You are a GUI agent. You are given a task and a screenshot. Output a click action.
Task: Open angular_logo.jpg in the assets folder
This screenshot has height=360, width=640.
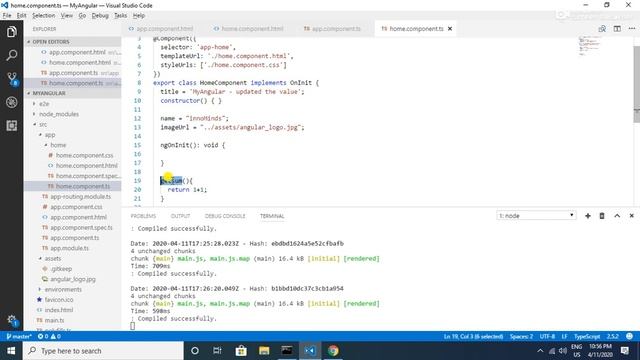coord(73,279)
